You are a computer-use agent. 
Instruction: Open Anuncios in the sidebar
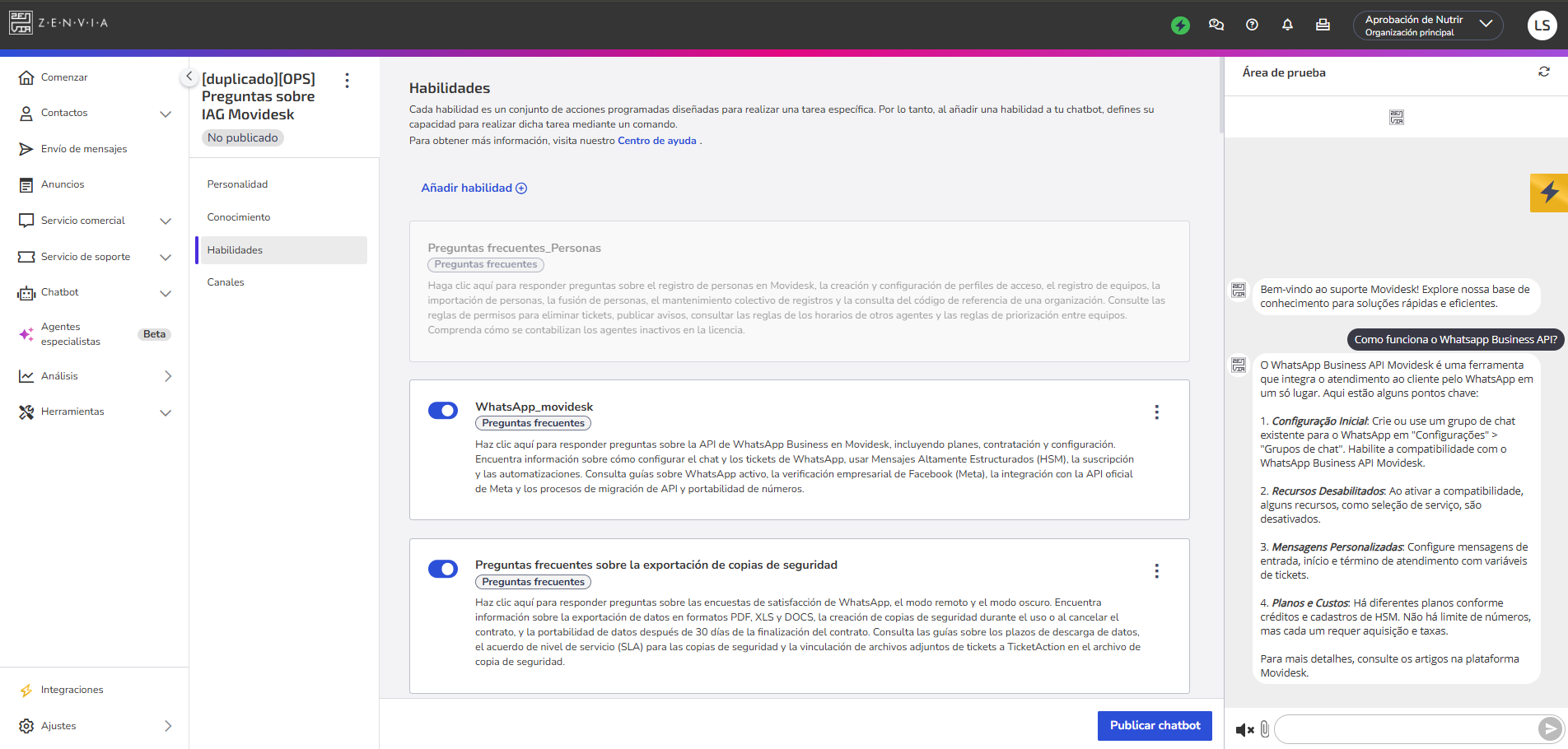[x=63, y=184]
